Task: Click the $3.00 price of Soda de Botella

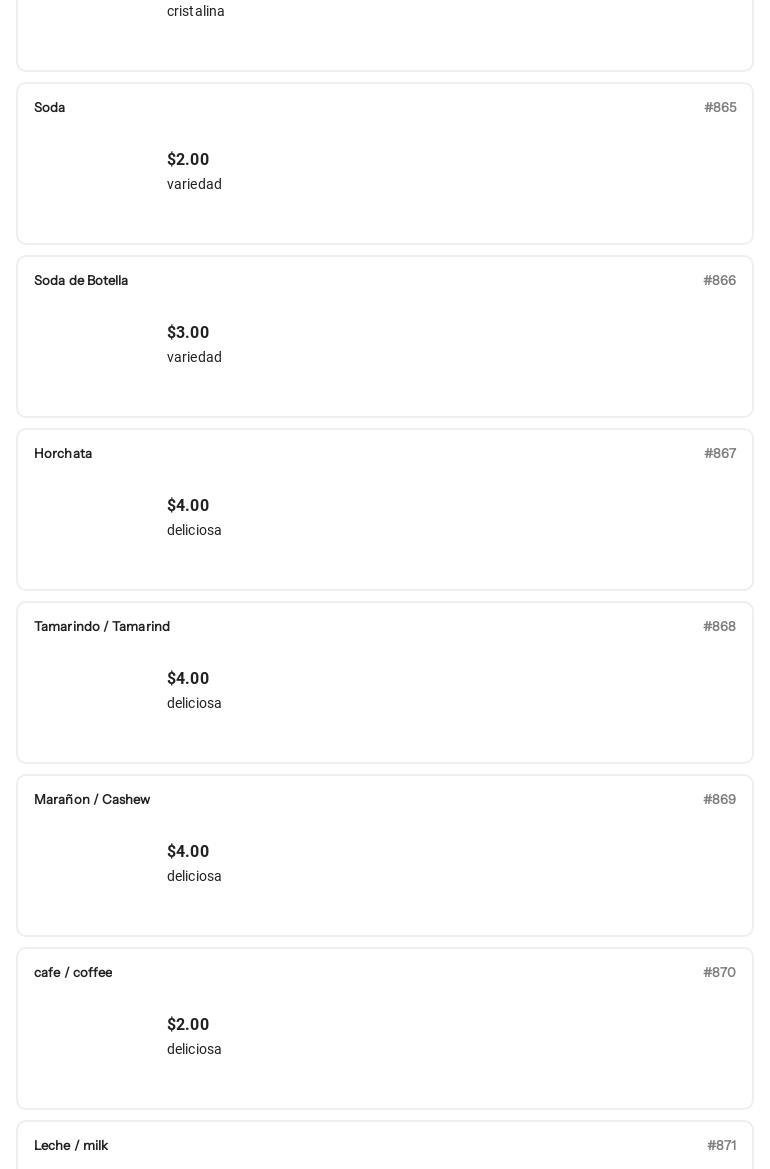Action: pos(188,332)
